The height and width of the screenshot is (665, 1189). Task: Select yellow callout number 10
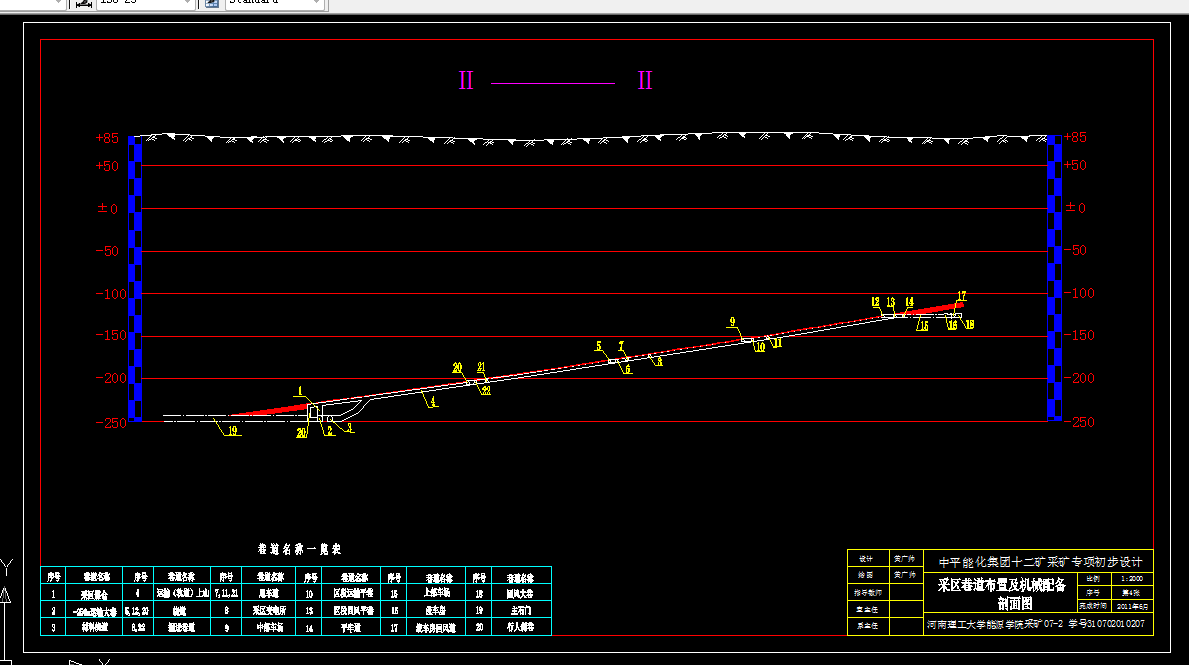click(760, 347)
